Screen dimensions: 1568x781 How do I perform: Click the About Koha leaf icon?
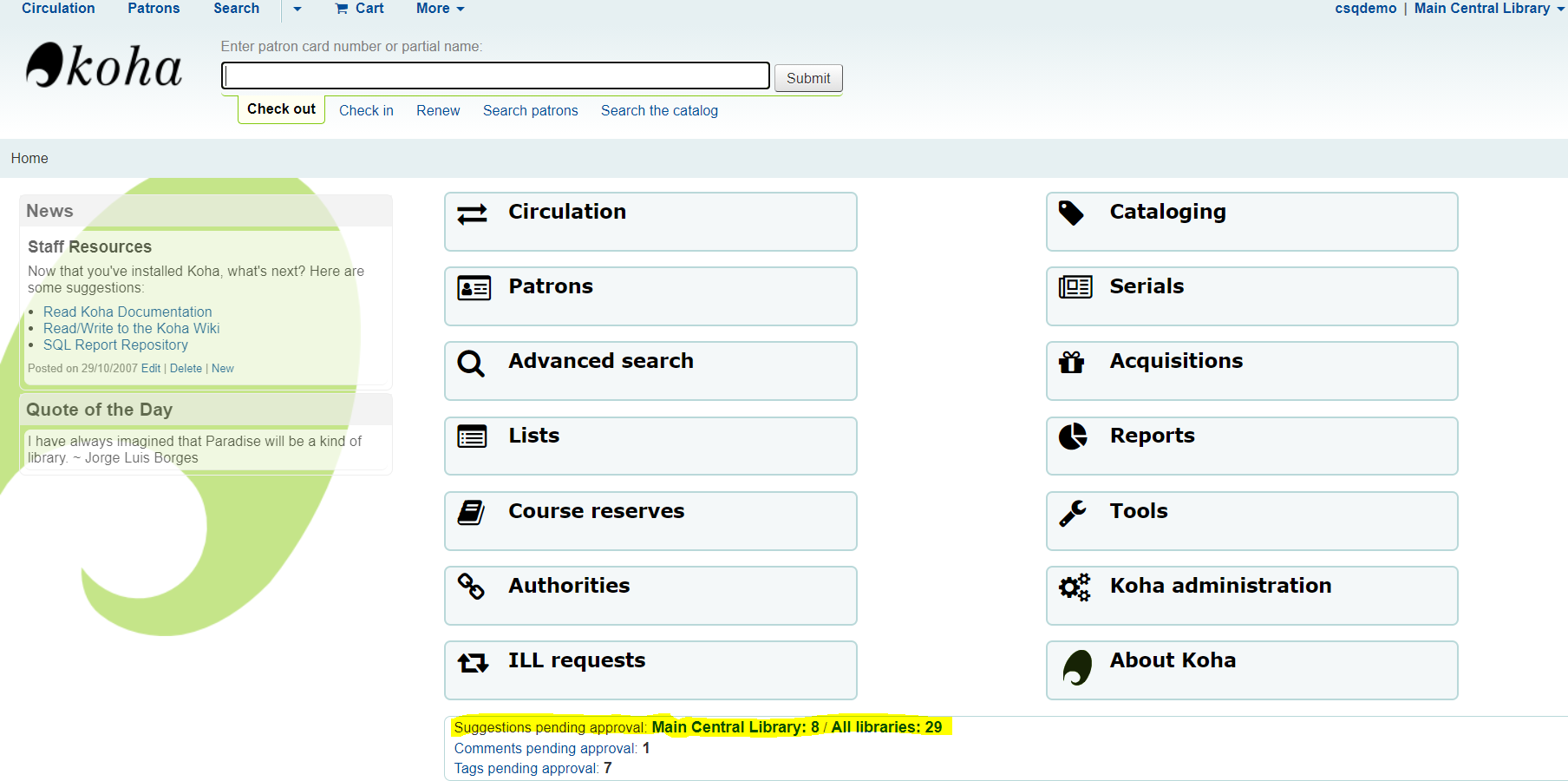(x=1077, y=667)
